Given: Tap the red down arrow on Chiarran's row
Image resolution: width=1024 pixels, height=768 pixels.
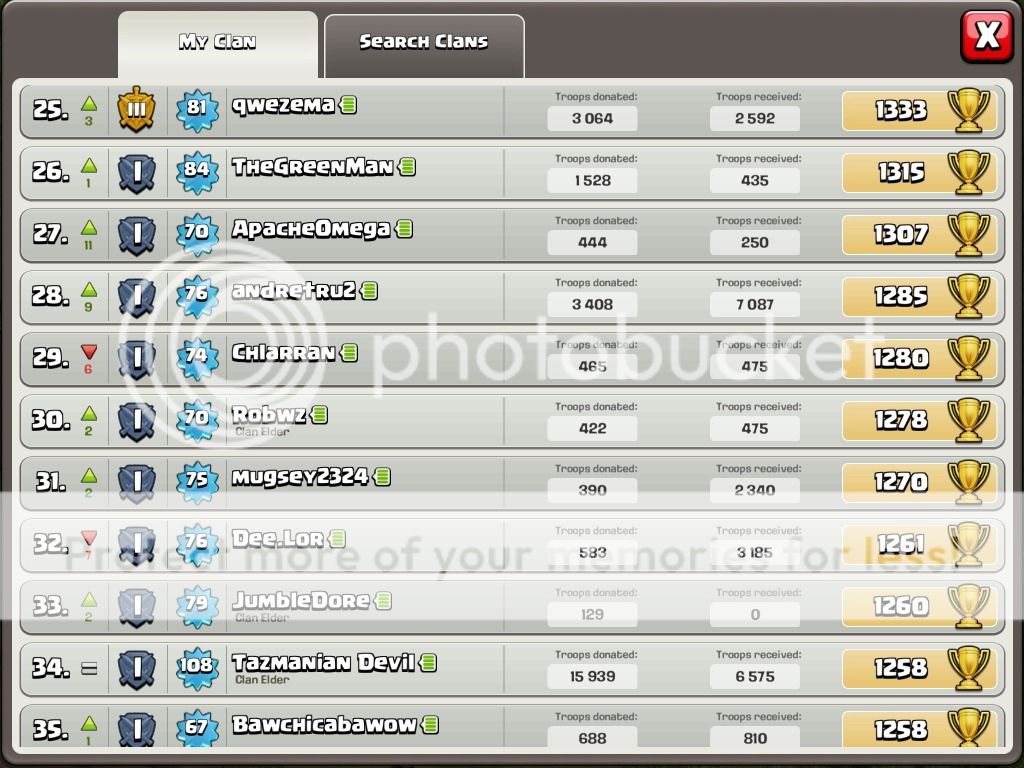Looking at the screenshot, I should click(x=89, y=352).
